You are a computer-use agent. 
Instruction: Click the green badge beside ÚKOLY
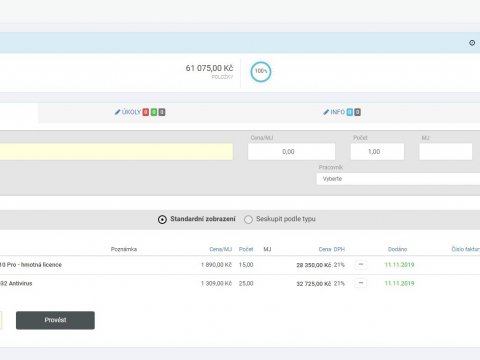[154, 112]
